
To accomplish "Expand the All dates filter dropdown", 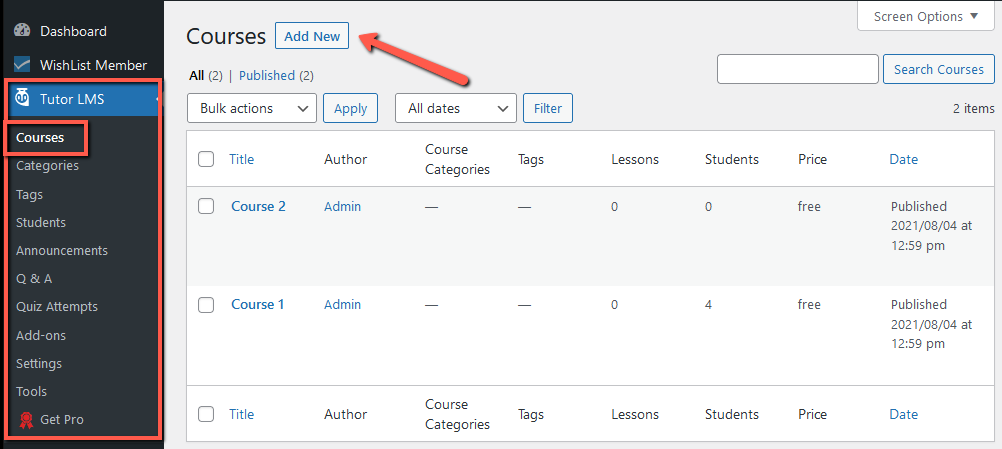I will (x=456, y=108).
